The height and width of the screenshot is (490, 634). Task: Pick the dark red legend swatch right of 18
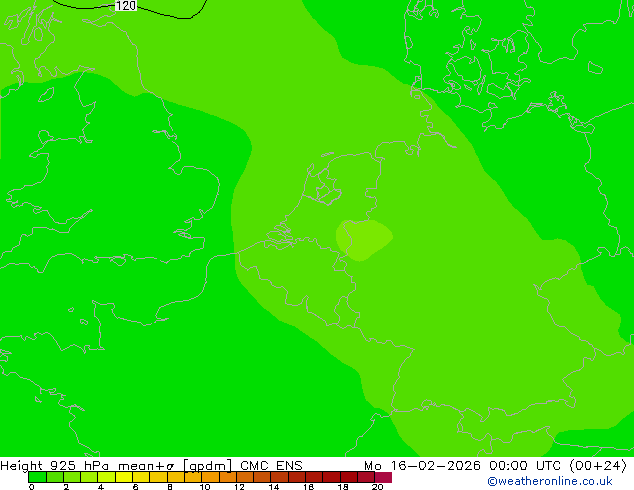click(x=349, y=477)
